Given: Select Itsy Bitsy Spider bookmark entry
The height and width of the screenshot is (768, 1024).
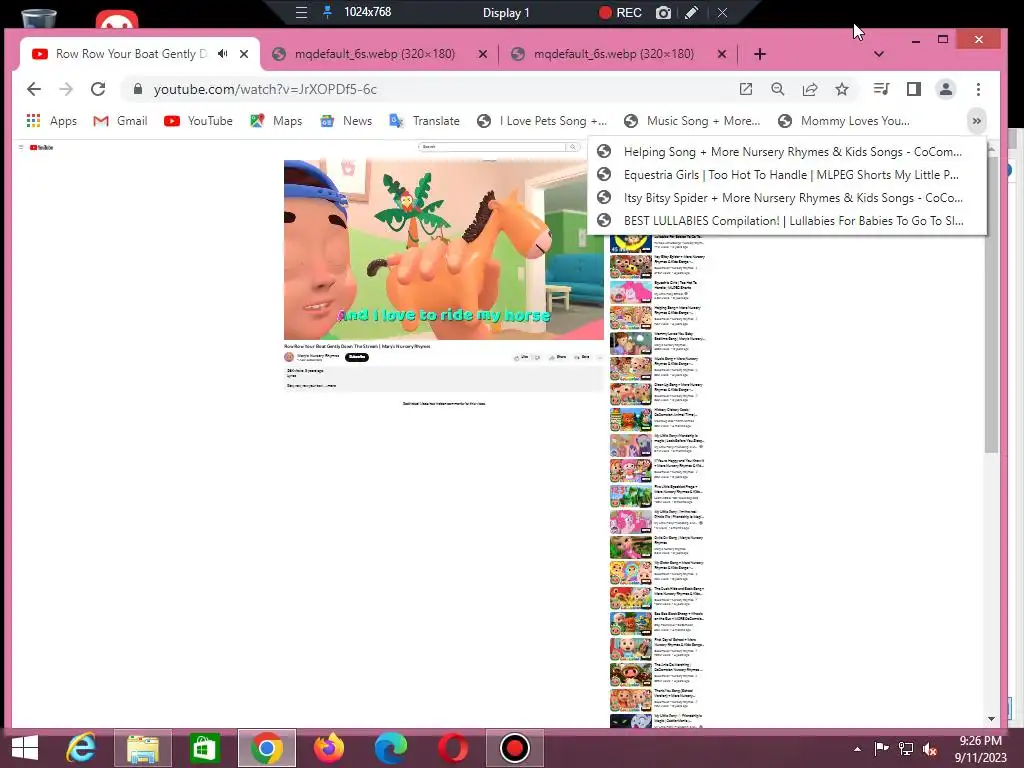Looking at the screenshot, I should (787, 198).
